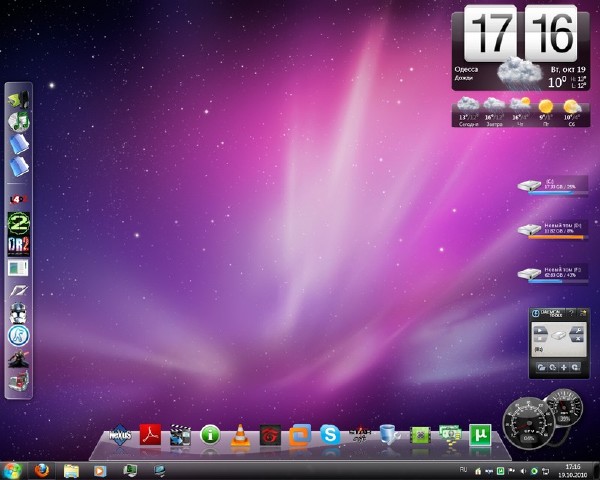Viewport: 600px width, 480px height.
Task: Click the volume icon in system tray
Action: 526,469
